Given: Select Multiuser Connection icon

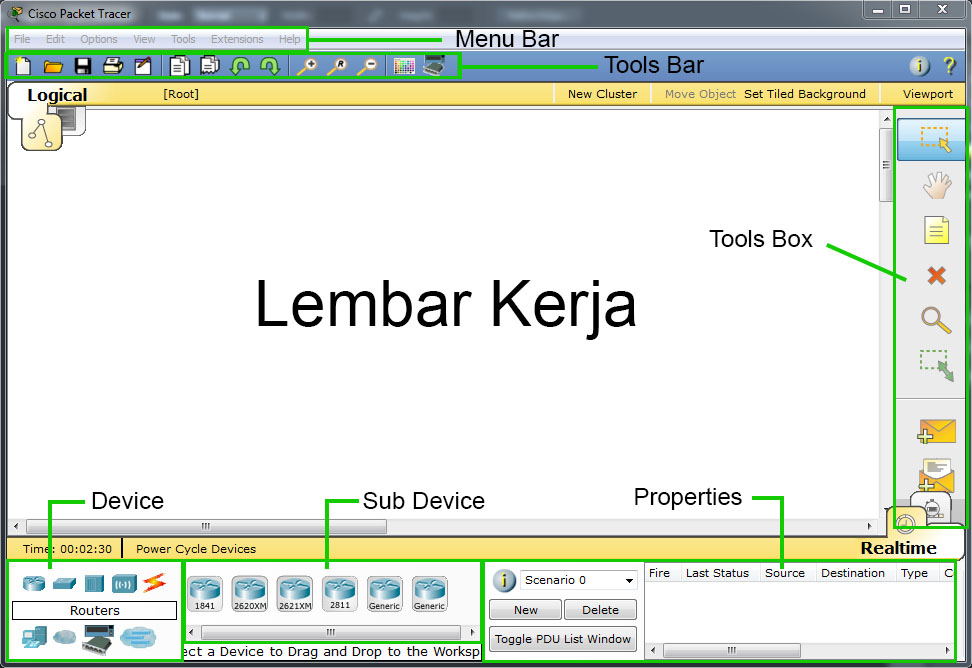Looking at the screenshot, I should (138, 637).
